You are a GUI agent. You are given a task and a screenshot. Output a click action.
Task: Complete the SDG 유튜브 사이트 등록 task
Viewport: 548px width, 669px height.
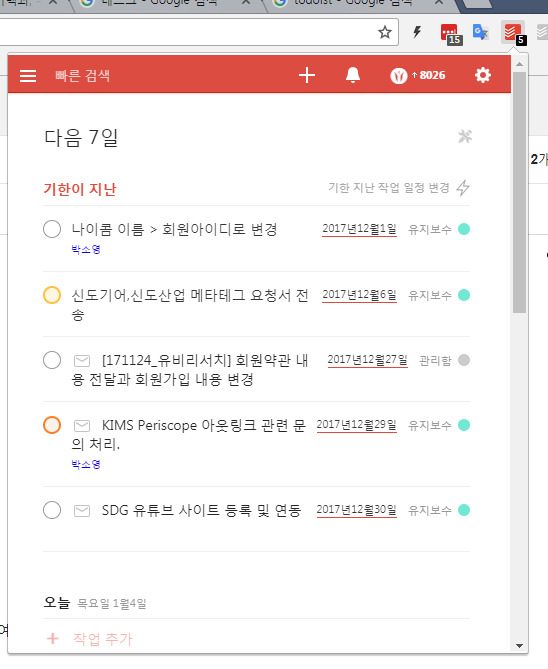pos(52,510)
